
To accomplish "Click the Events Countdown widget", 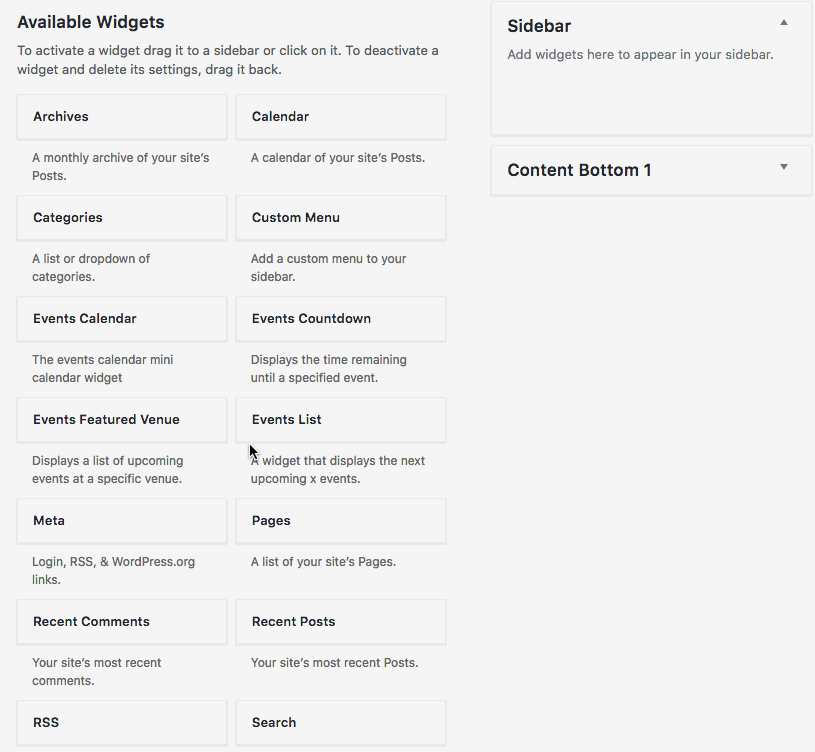I will pyautogui.click(x=340, y=318).
